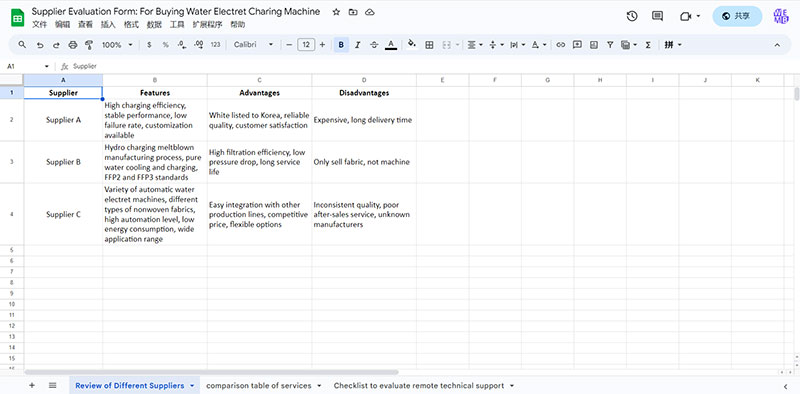
Task: Select the Supplier B cell
Action: pos(63,162)
